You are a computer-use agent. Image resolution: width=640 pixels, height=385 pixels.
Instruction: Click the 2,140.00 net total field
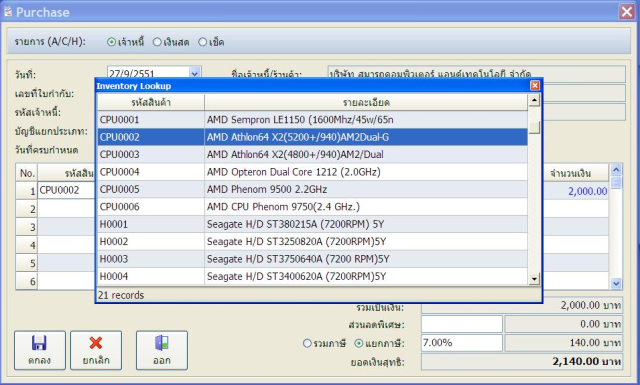point(522,362)
